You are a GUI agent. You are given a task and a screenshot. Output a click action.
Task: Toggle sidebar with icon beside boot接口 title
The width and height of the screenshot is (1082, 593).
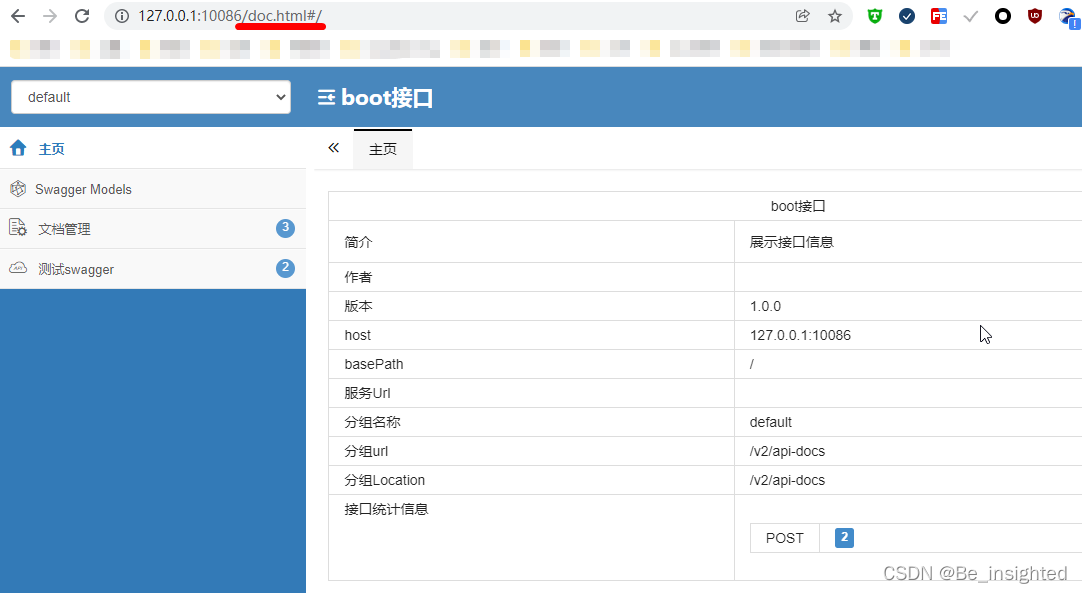coord(326,97)
